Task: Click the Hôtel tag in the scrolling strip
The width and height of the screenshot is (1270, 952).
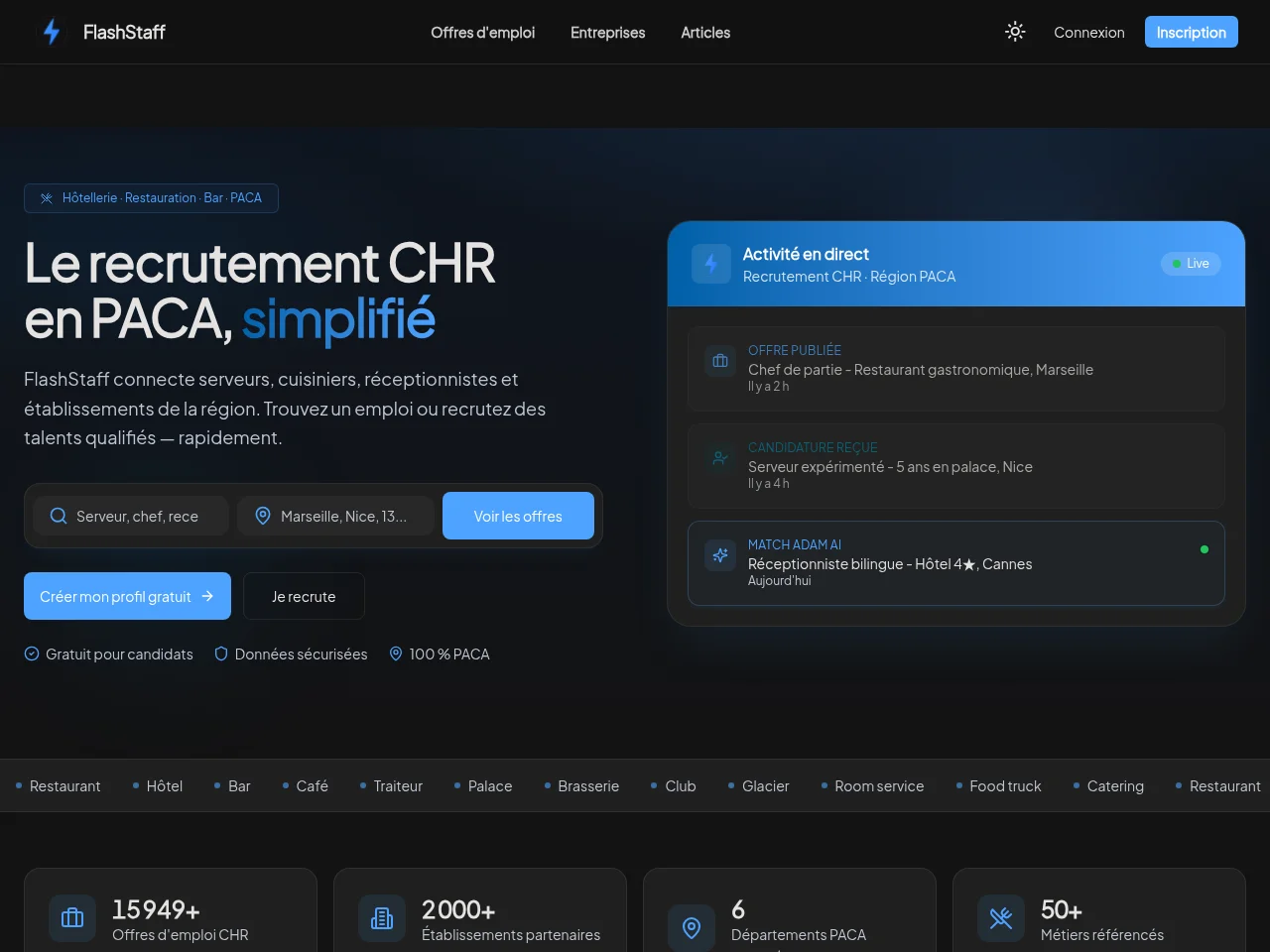Action: point(165,786)
